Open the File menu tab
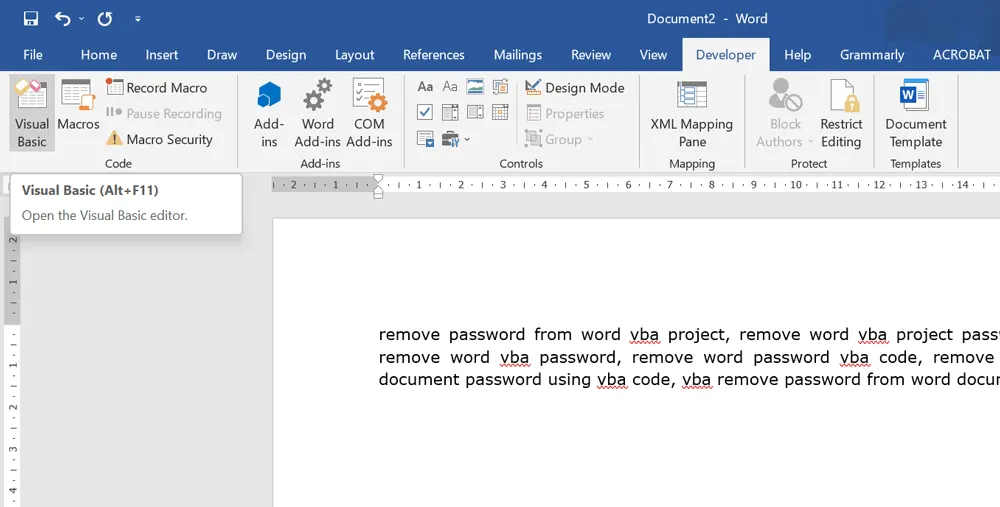1000x507 pixels. click(32, 55)
